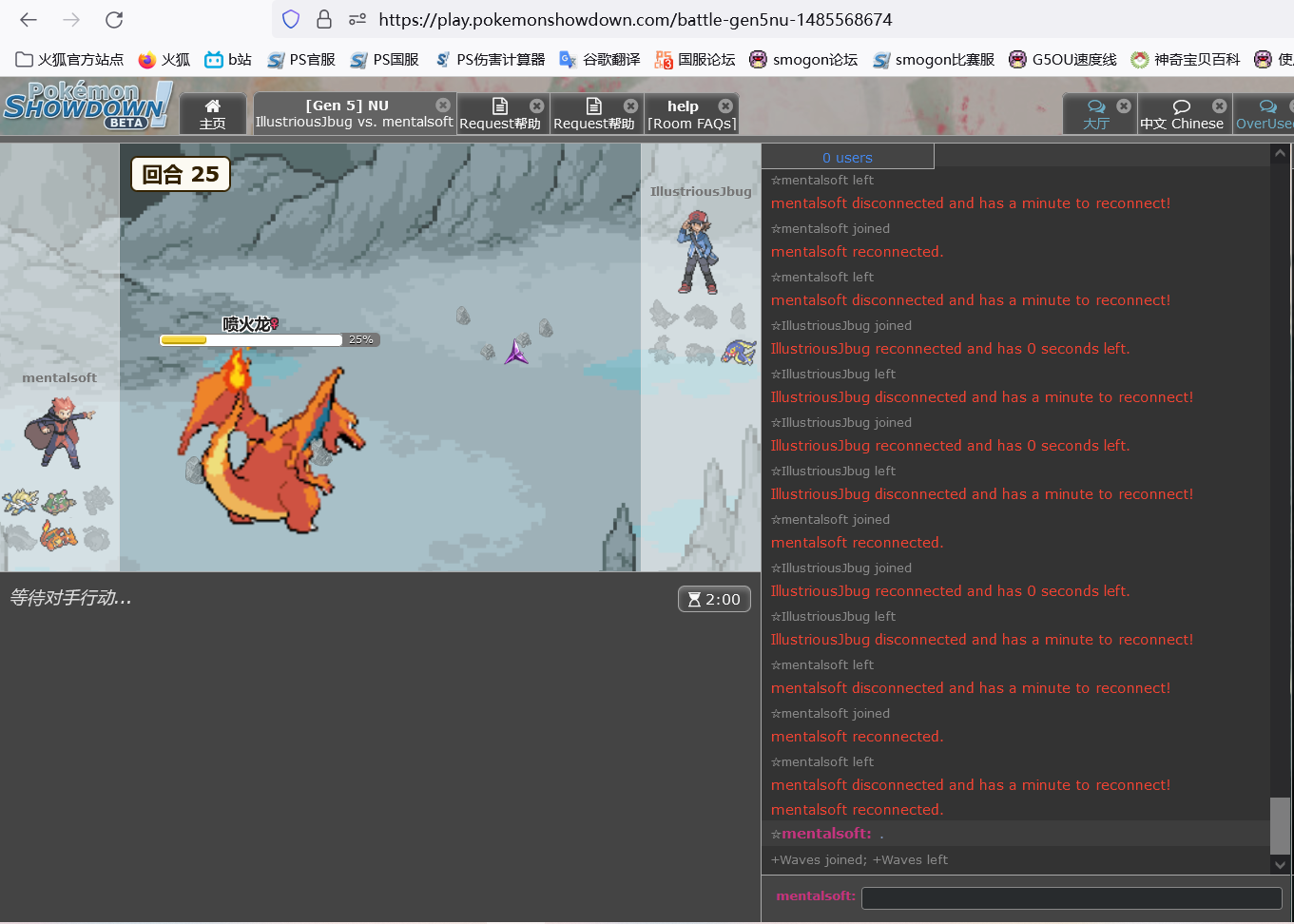Click mentalsoft username in chat message

[x=825, y=834]
